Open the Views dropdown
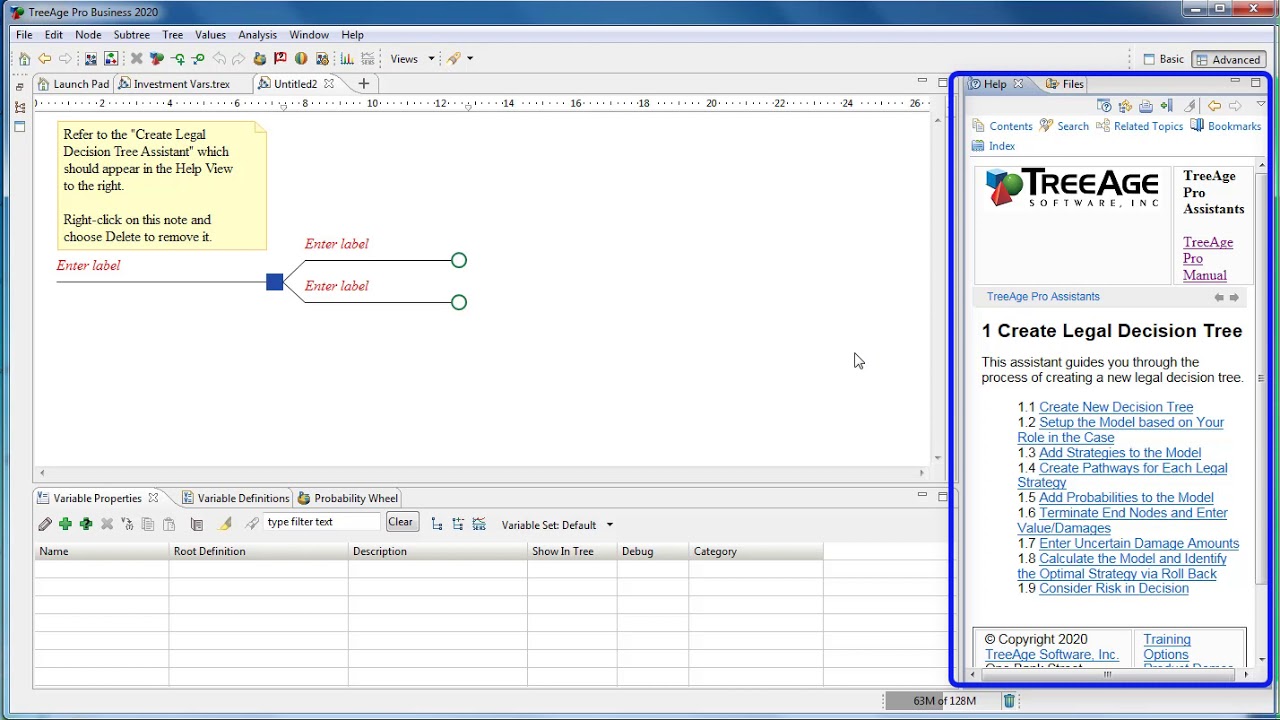Viewport: 1280px width, 720px height. [x=412, y=59]
